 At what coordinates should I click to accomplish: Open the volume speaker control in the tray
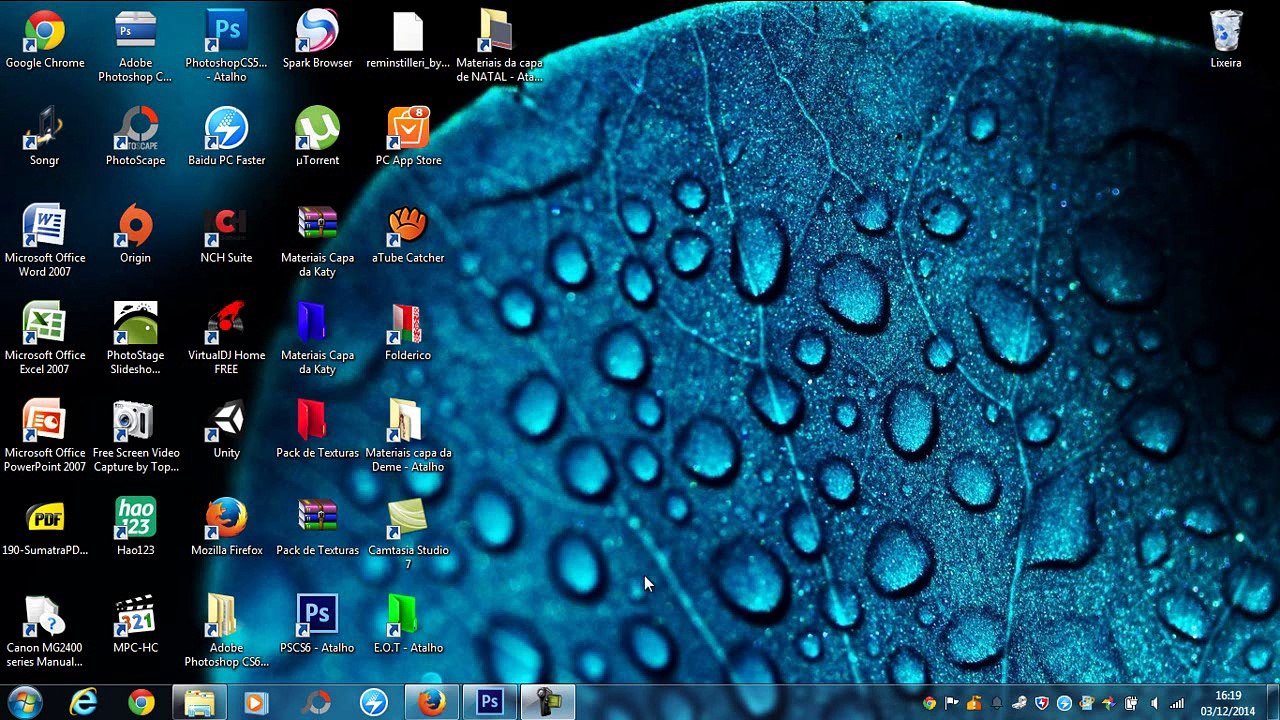pos(1154,703)
